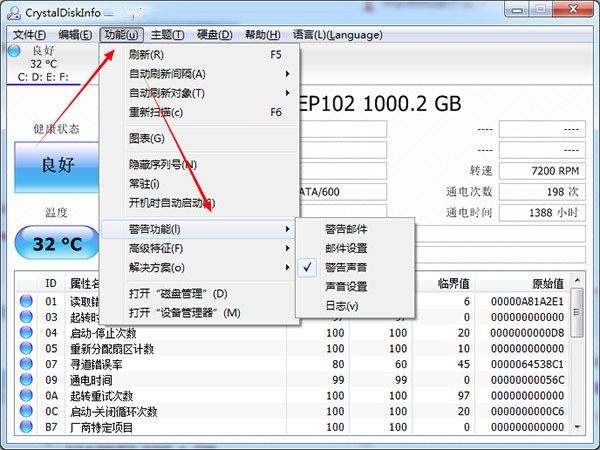Open the 文件(F) menu

click(x=29, y=35)
